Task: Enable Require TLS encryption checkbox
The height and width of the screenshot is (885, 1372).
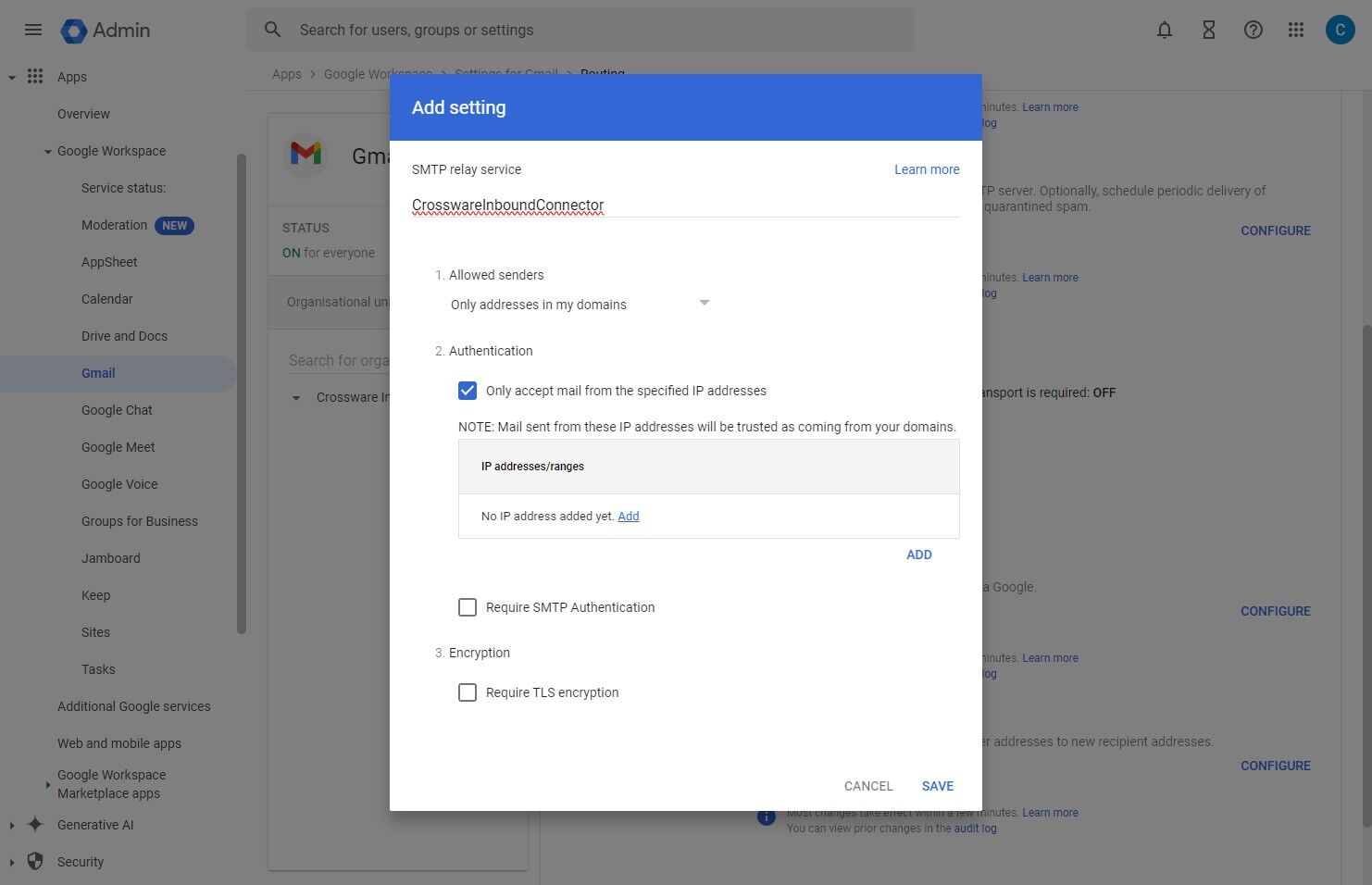Action: [x=468, y=692]
